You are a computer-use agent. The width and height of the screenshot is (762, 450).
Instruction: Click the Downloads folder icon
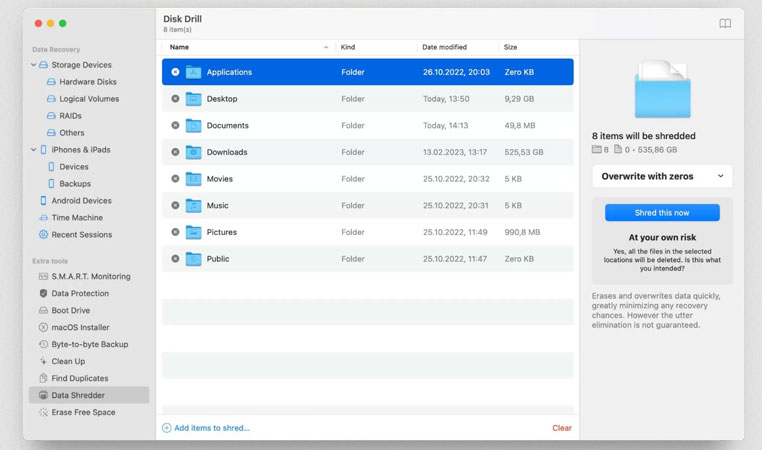coord(193,152)
